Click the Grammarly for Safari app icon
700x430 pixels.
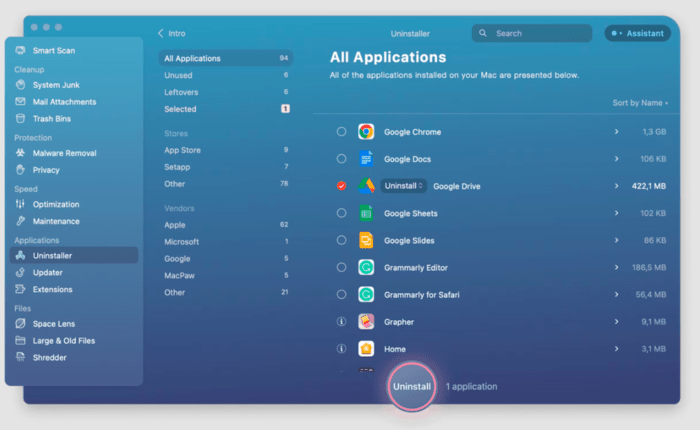tap(366, 295)
